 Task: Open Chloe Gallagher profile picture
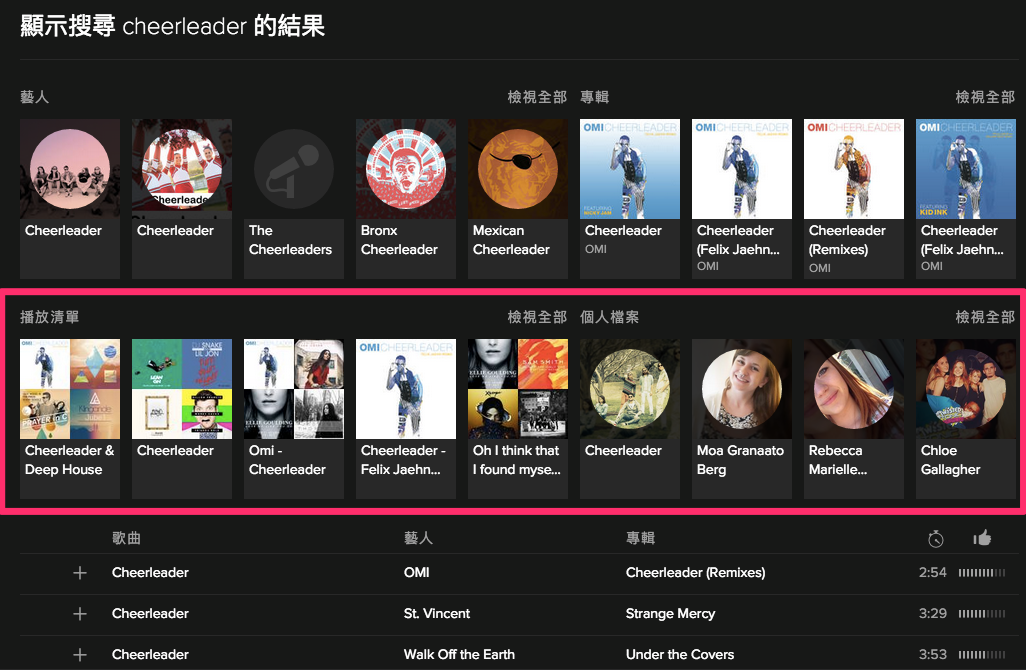coord(965,389)
